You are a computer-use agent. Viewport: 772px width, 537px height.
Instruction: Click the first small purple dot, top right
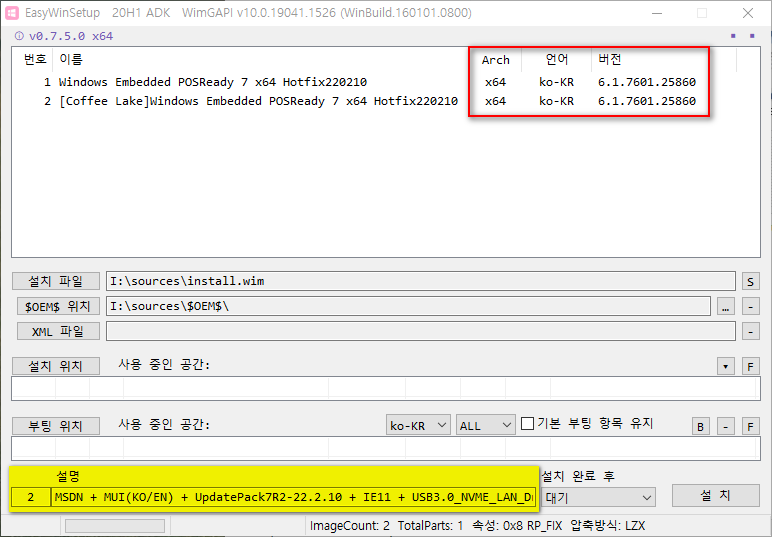point(733,36)
